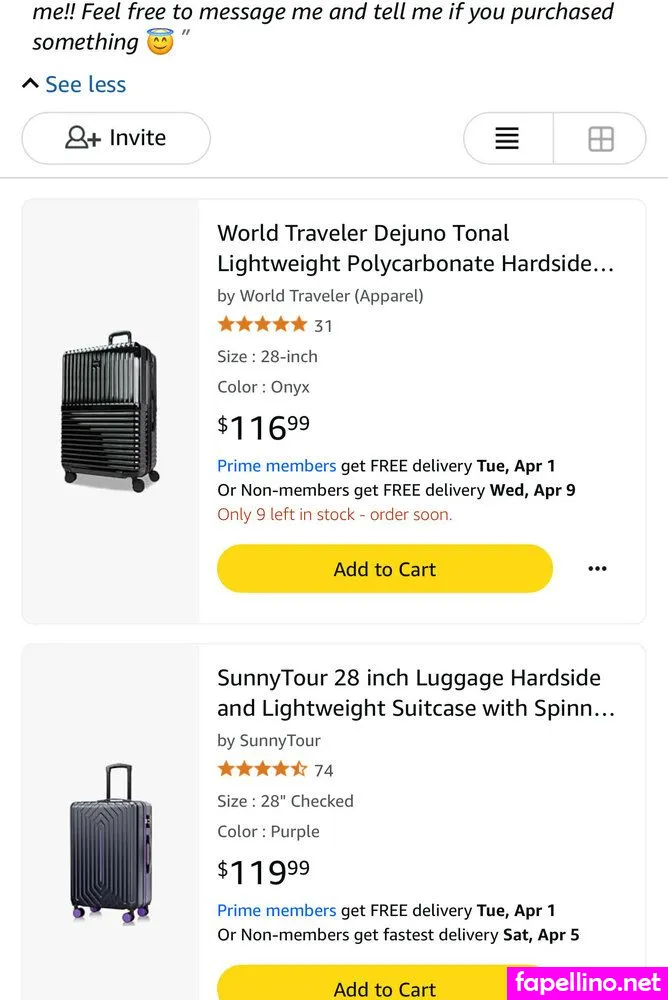Image resolution: width=668 pixels, height=1000 pixels.
Task: Collapse the description with See less
Action: pos(85,84)
